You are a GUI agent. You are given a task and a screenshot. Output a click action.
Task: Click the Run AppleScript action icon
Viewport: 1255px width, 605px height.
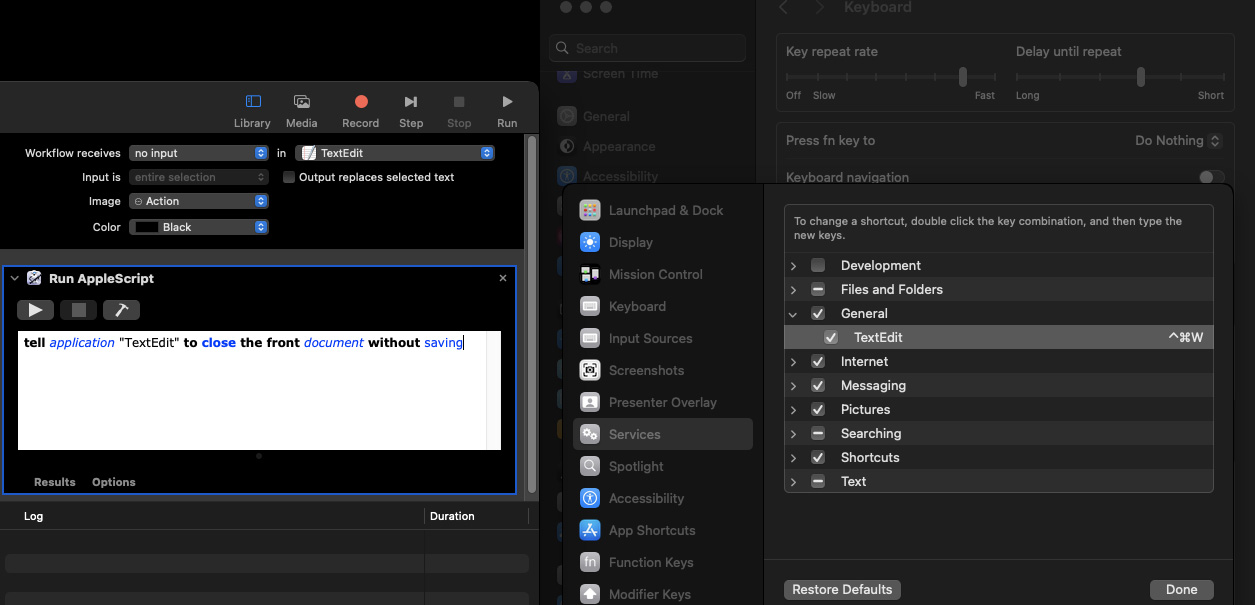point(34,278)
